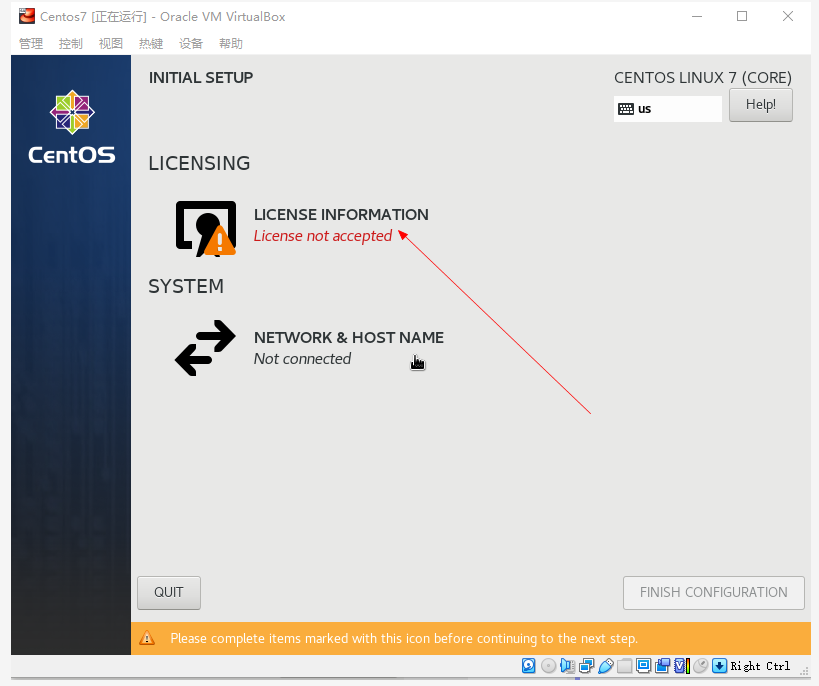Screen dimensions: 819x686
Task: Click the hard disk activity indicator
Action: click(529, 666)
